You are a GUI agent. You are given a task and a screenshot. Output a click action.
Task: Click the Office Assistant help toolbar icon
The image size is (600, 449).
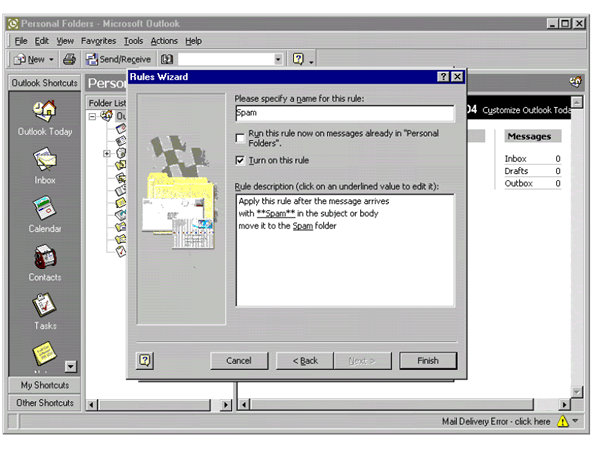[298, 59]
